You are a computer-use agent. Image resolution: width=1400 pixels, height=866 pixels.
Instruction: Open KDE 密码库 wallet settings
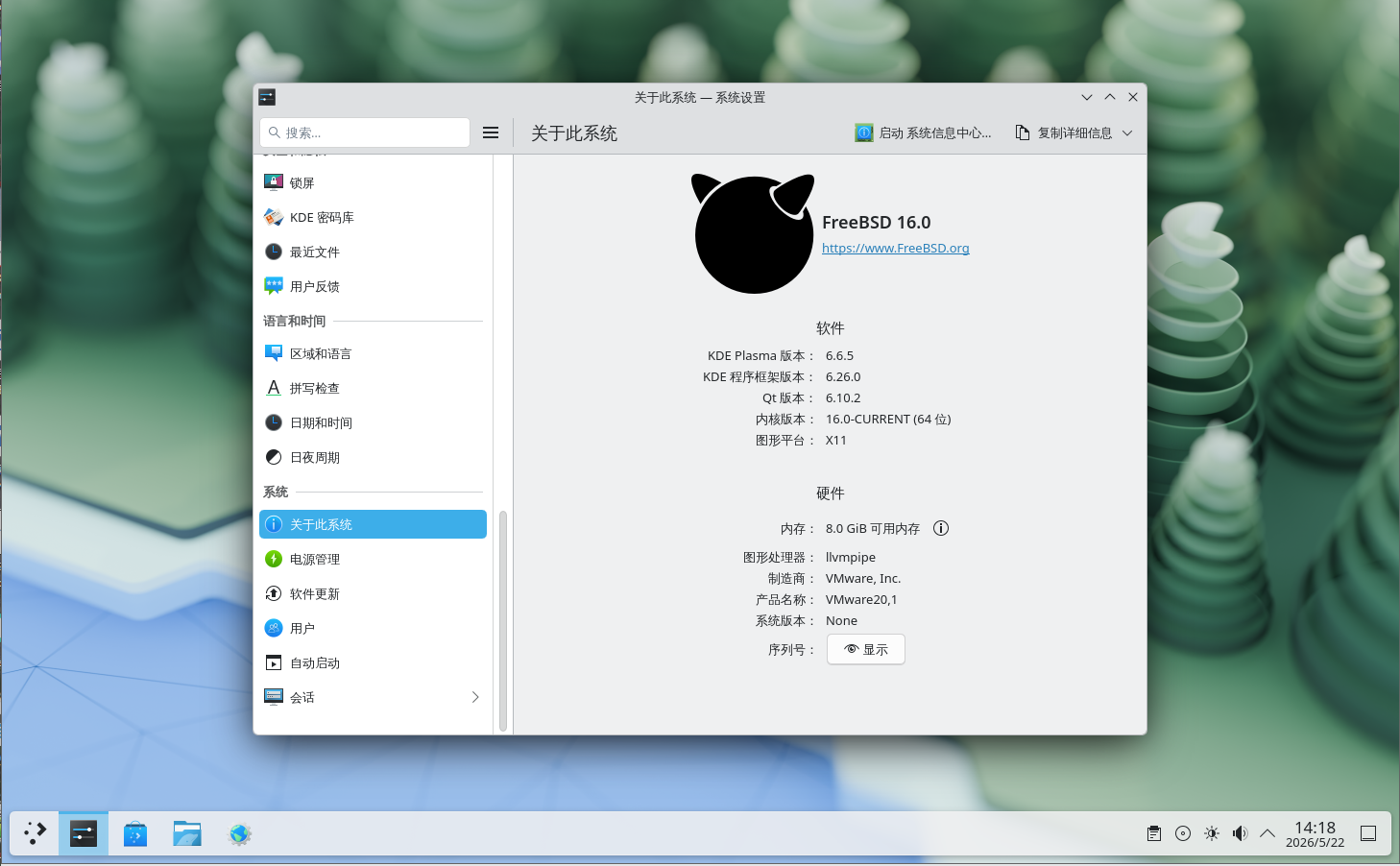pos(373,217)
